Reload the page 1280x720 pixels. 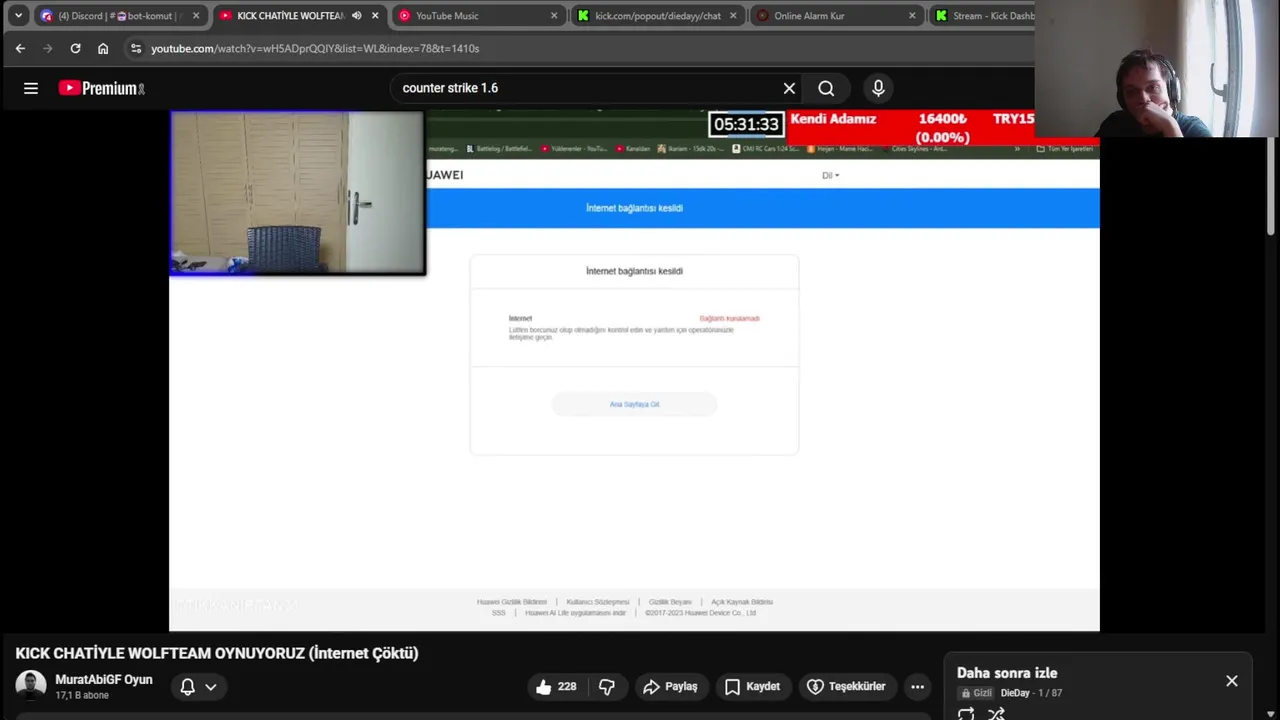[x=75, y=48]
